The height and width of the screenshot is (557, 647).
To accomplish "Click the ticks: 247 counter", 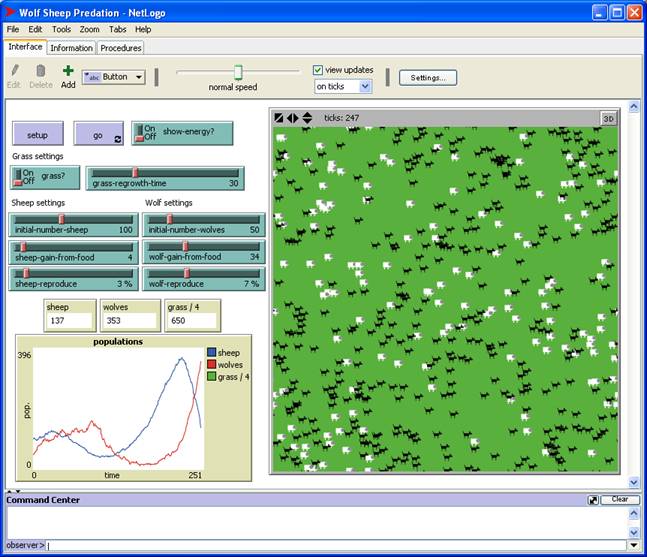I will (341, 118).
